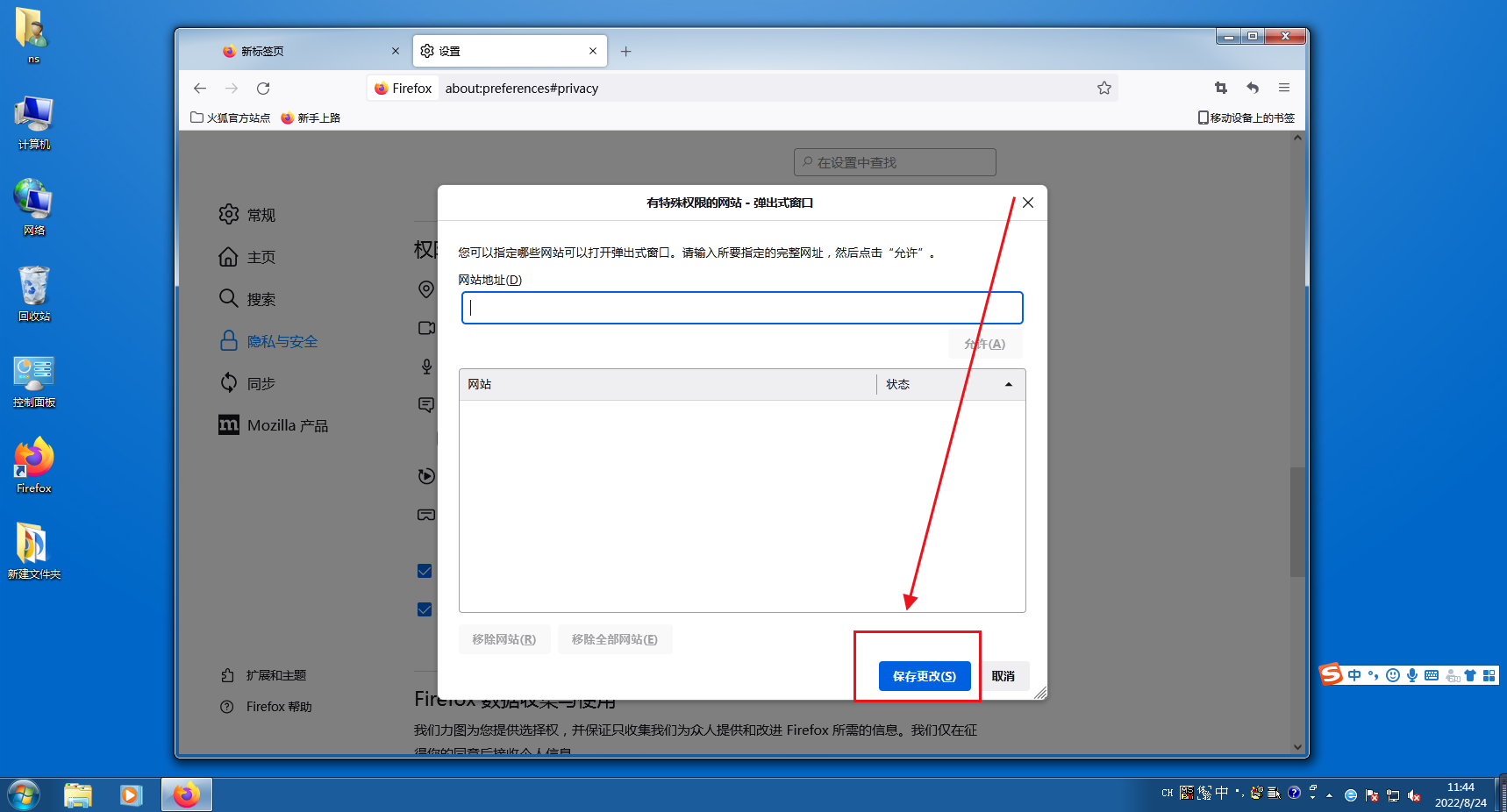Open the 搜索 settings category
This screenshot has width=1507, height=812.
tap(247, 299)
